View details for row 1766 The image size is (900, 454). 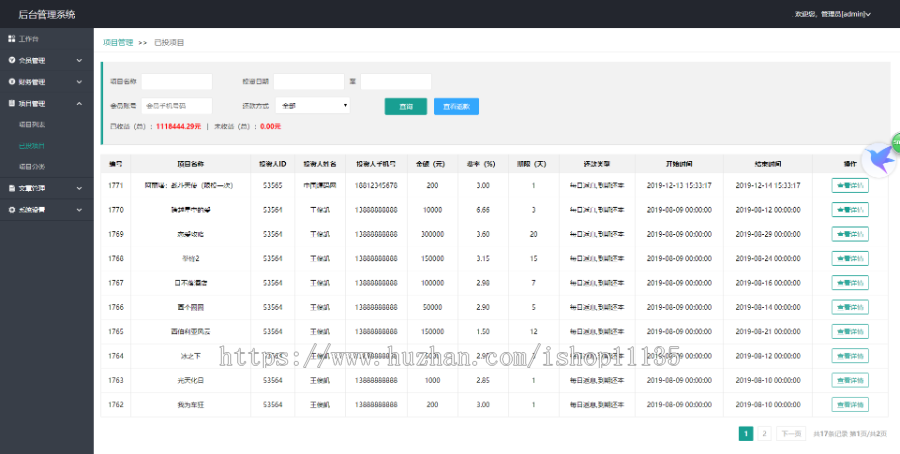(x=850, y=307)
